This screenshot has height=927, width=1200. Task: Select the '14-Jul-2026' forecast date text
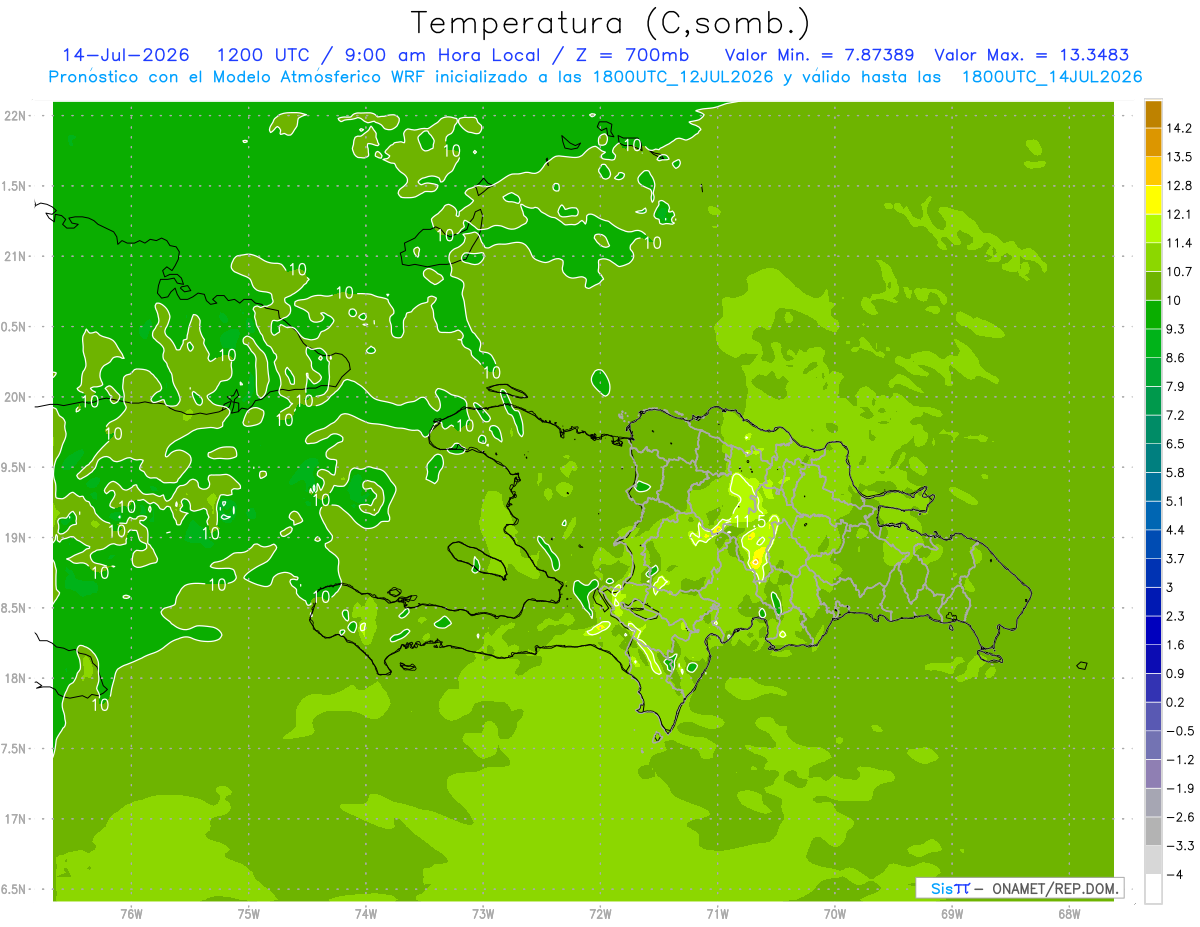click(x=126, y=55)
